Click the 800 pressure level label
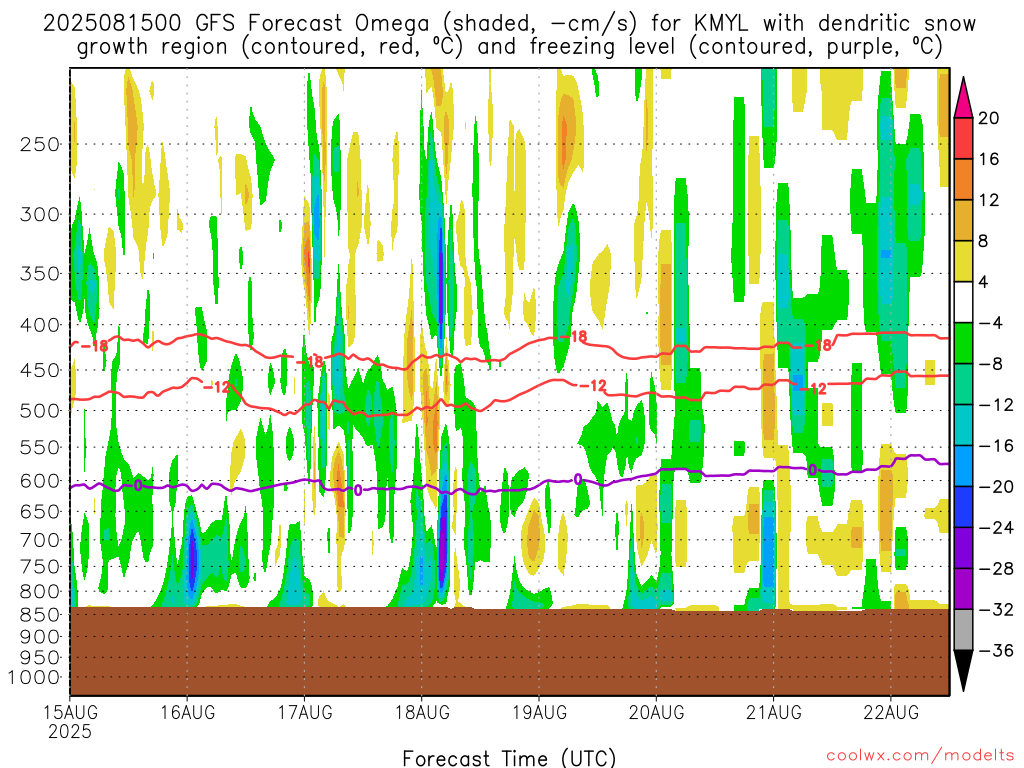Viewport: 1024px width, 768px height. (40, 592)
